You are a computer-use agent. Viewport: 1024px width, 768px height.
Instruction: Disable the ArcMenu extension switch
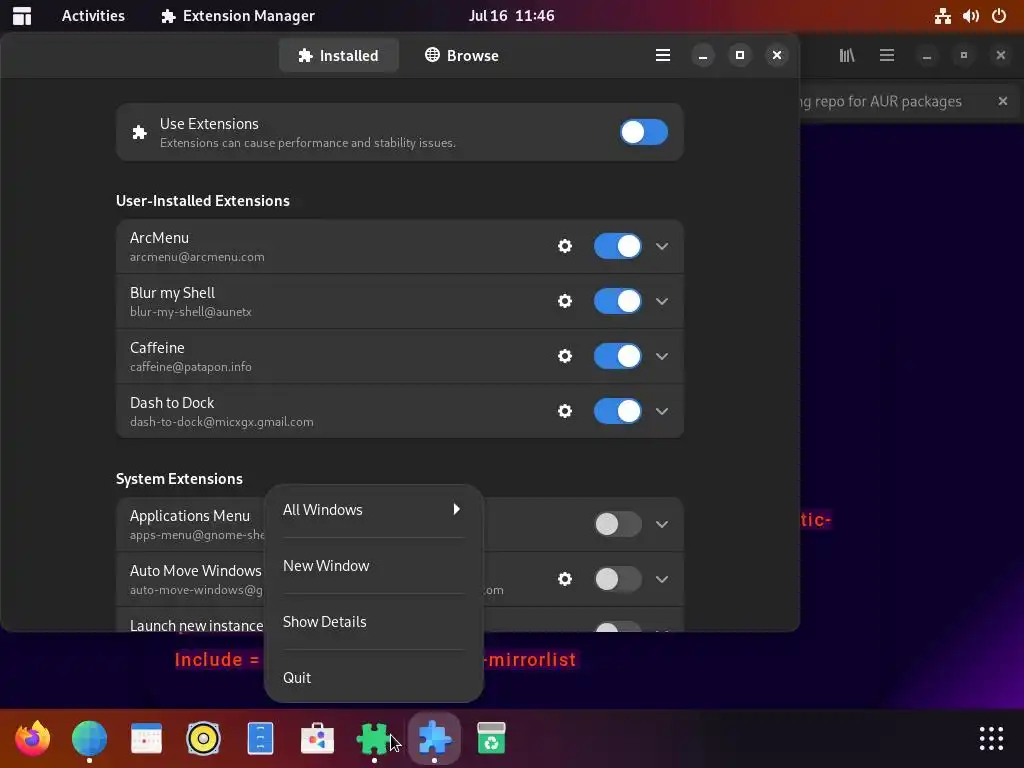point(618,246)
